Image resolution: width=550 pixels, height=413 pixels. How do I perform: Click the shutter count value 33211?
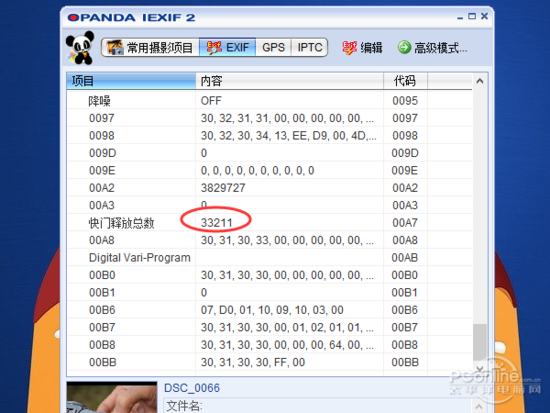coord(216,223)
